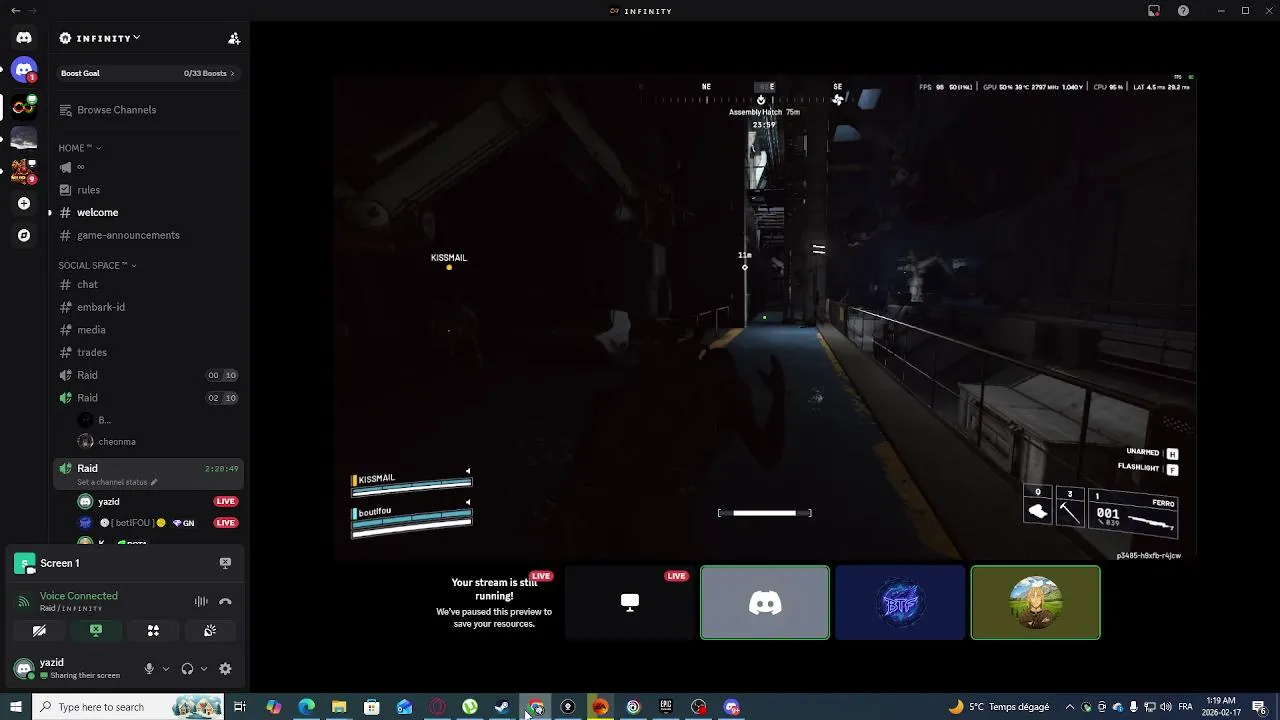This screenshot has width=1280, height=720.
Task: Click the FRA language indicator
Action: [1185, 707]
